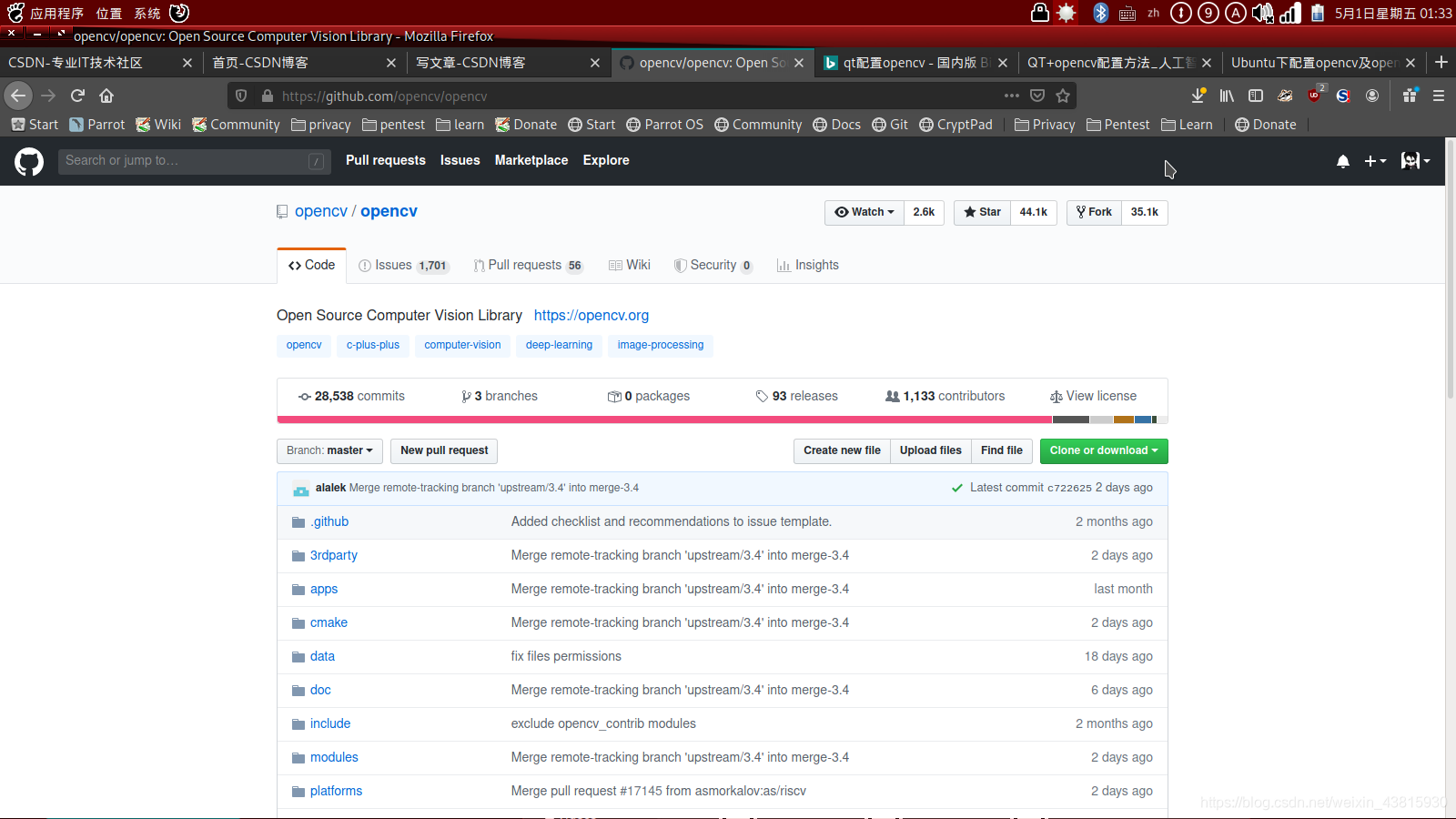The image size is (1456, 819).
Task: Go back with browser back arrow
Action: [x=18, y=96]
